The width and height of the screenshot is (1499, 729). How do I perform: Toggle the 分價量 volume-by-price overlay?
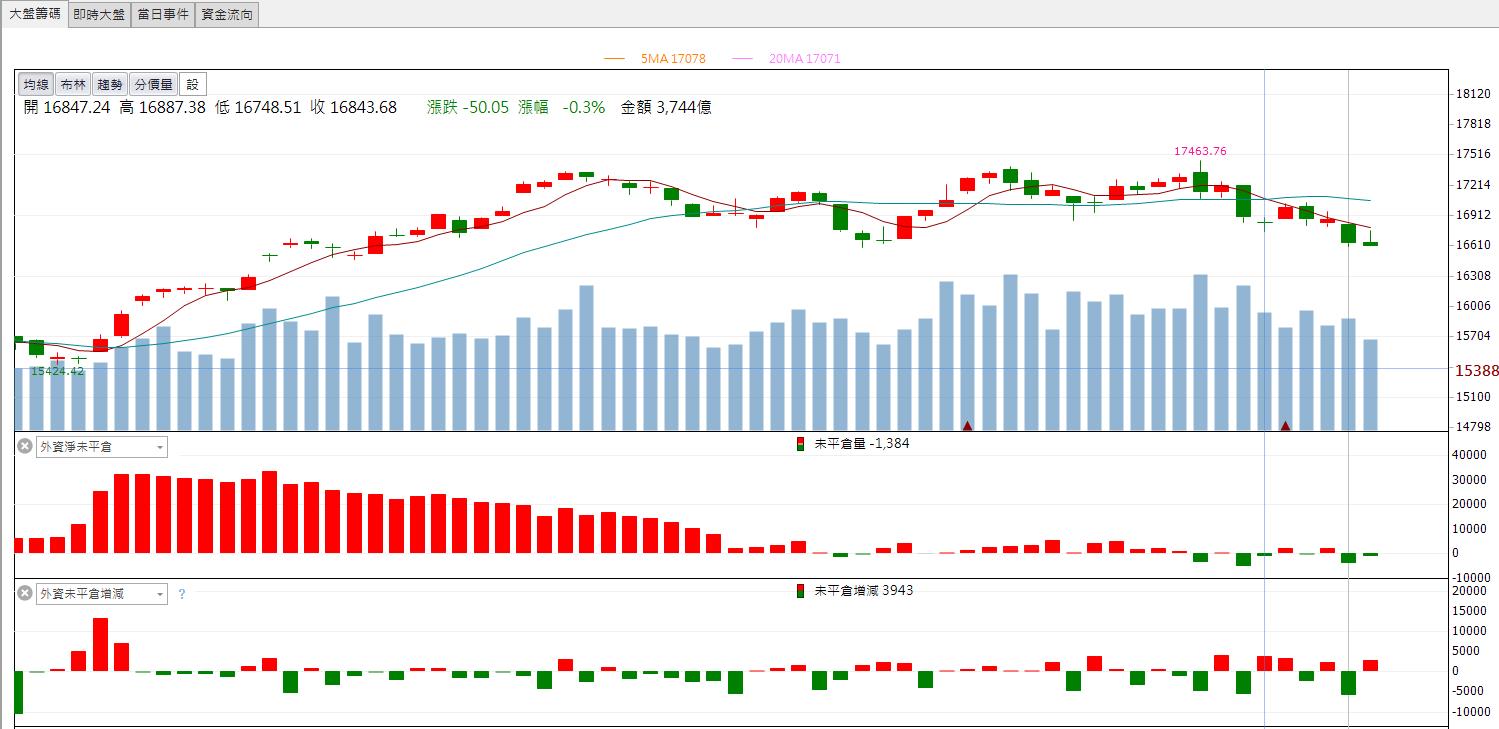pyautogui.click(x=154, y=85)
